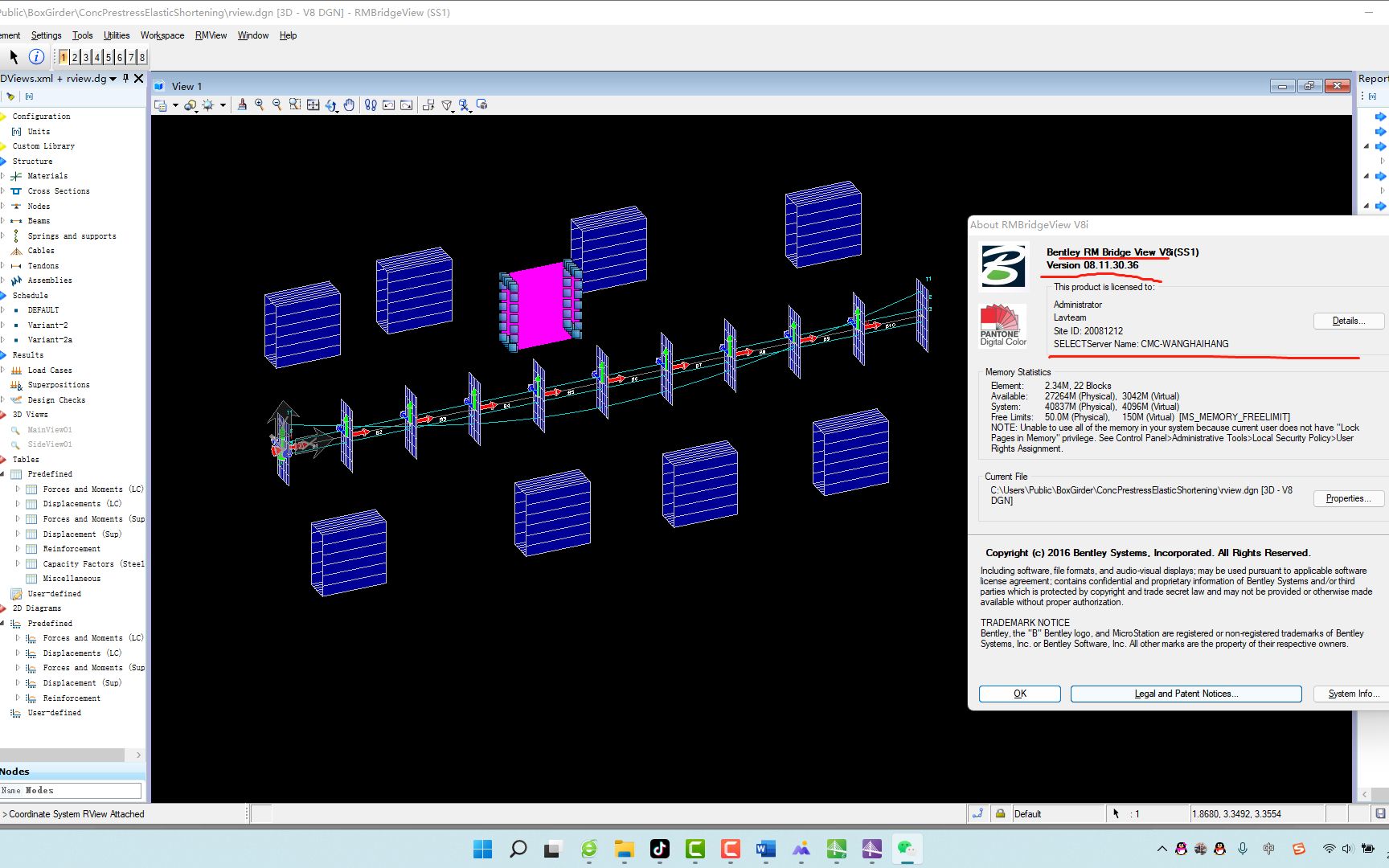Select the Zoom In tool in View 1 toolbar

[259, 104]
